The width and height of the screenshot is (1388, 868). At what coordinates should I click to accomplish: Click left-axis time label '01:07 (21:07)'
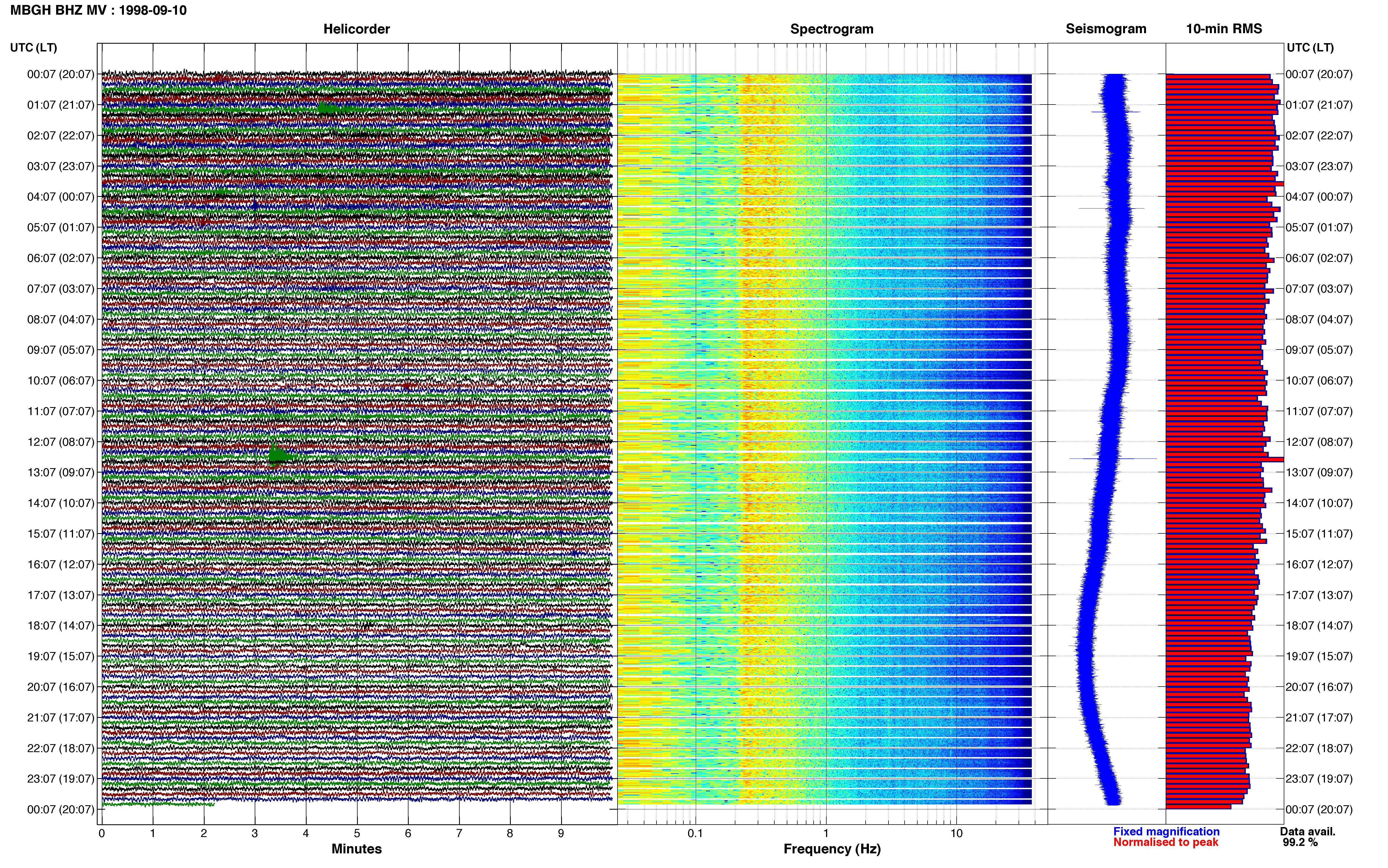click(60, 105)
